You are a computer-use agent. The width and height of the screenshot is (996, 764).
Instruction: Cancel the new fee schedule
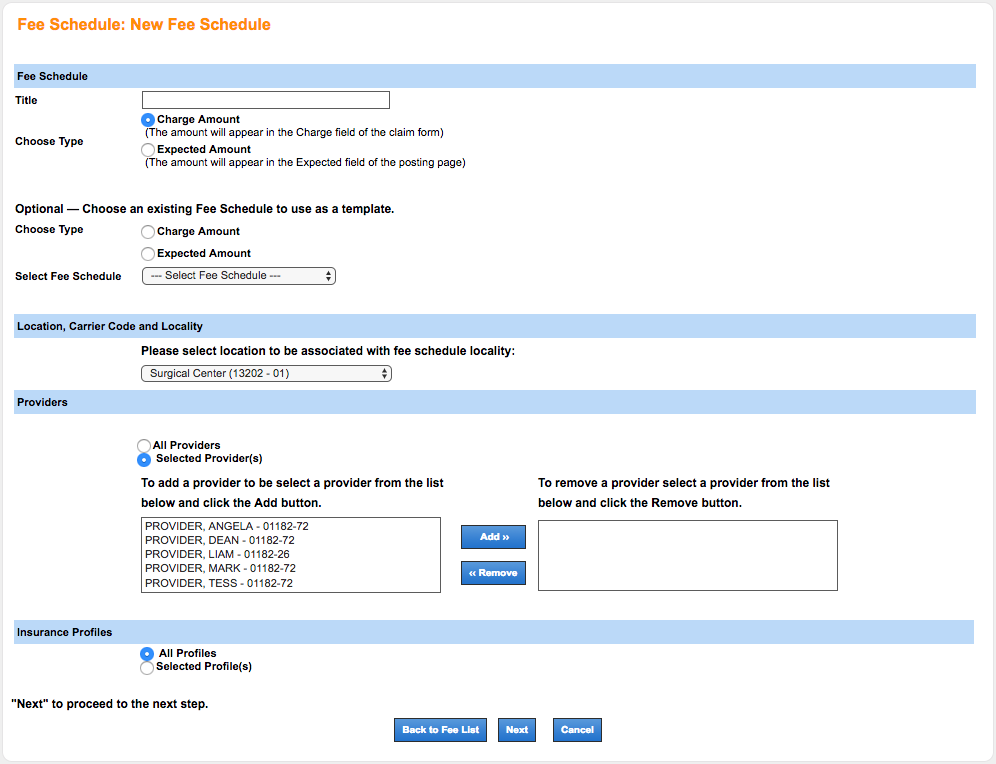(x=577, y=729)
